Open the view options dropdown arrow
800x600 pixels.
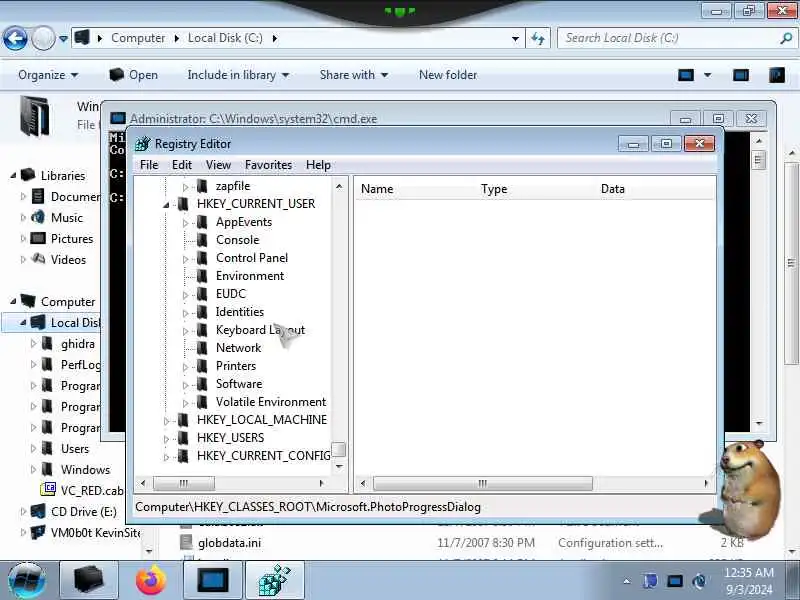coord(708,75)
